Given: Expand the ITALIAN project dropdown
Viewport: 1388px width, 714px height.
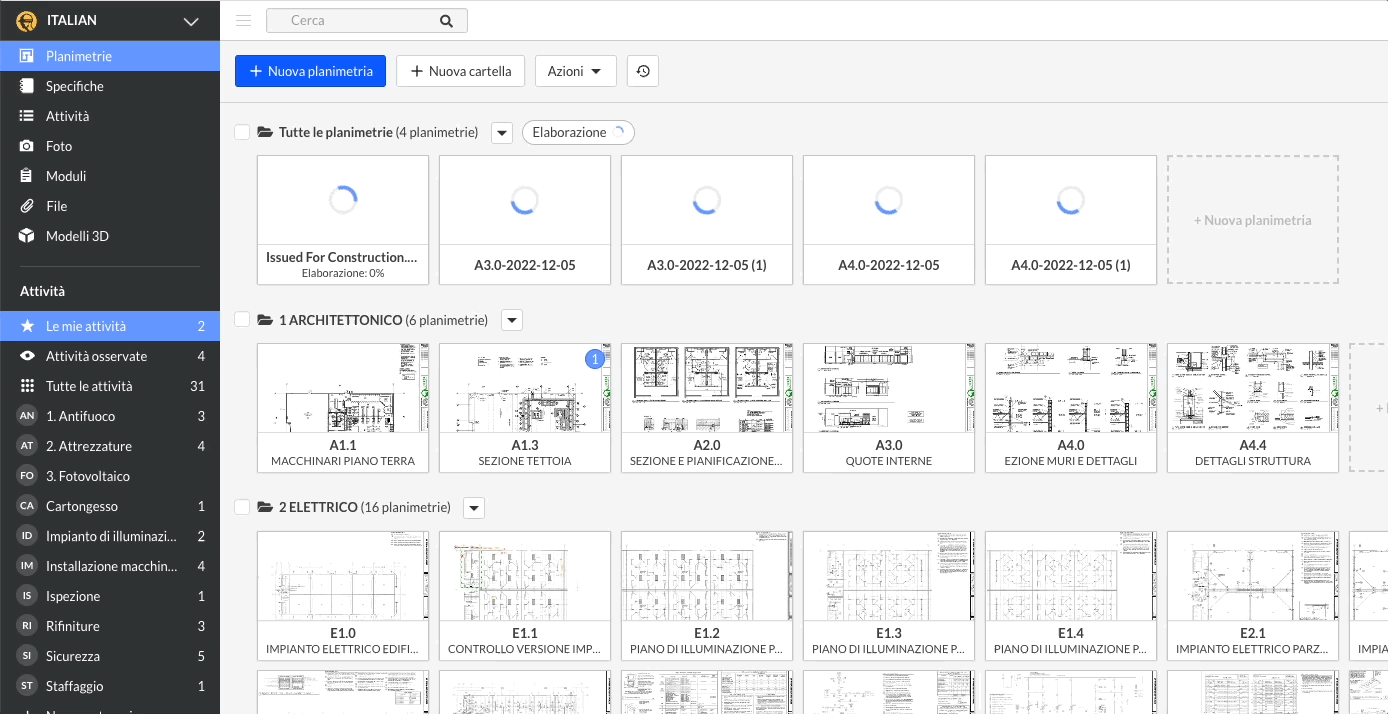Looking at the screenshot, I should (191, 21).
